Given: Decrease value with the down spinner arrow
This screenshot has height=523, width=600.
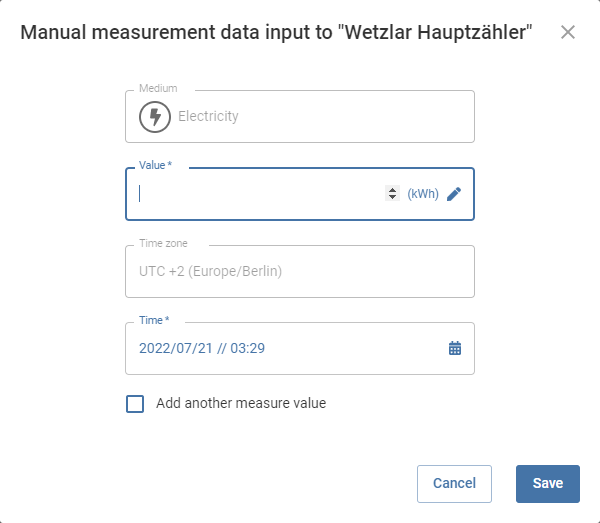Looking at the screenshot, I should [x=392, y=197].
